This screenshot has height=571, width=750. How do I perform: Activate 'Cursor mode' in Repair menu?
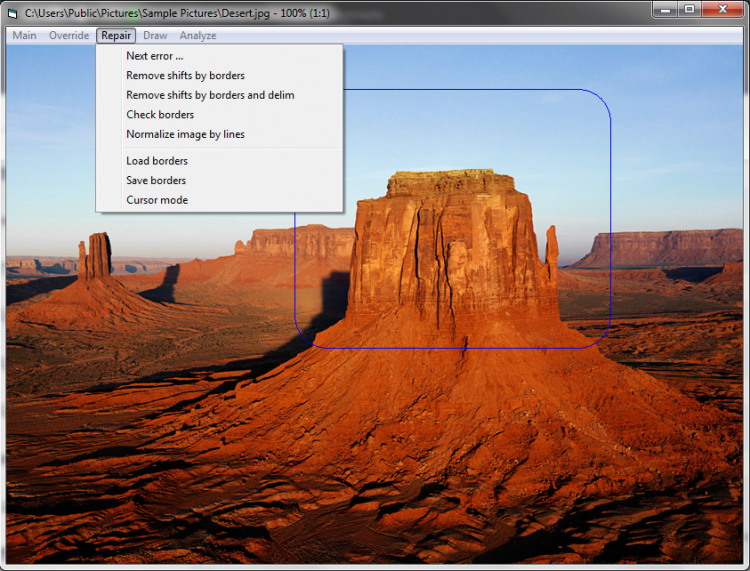tap(220, 200)
